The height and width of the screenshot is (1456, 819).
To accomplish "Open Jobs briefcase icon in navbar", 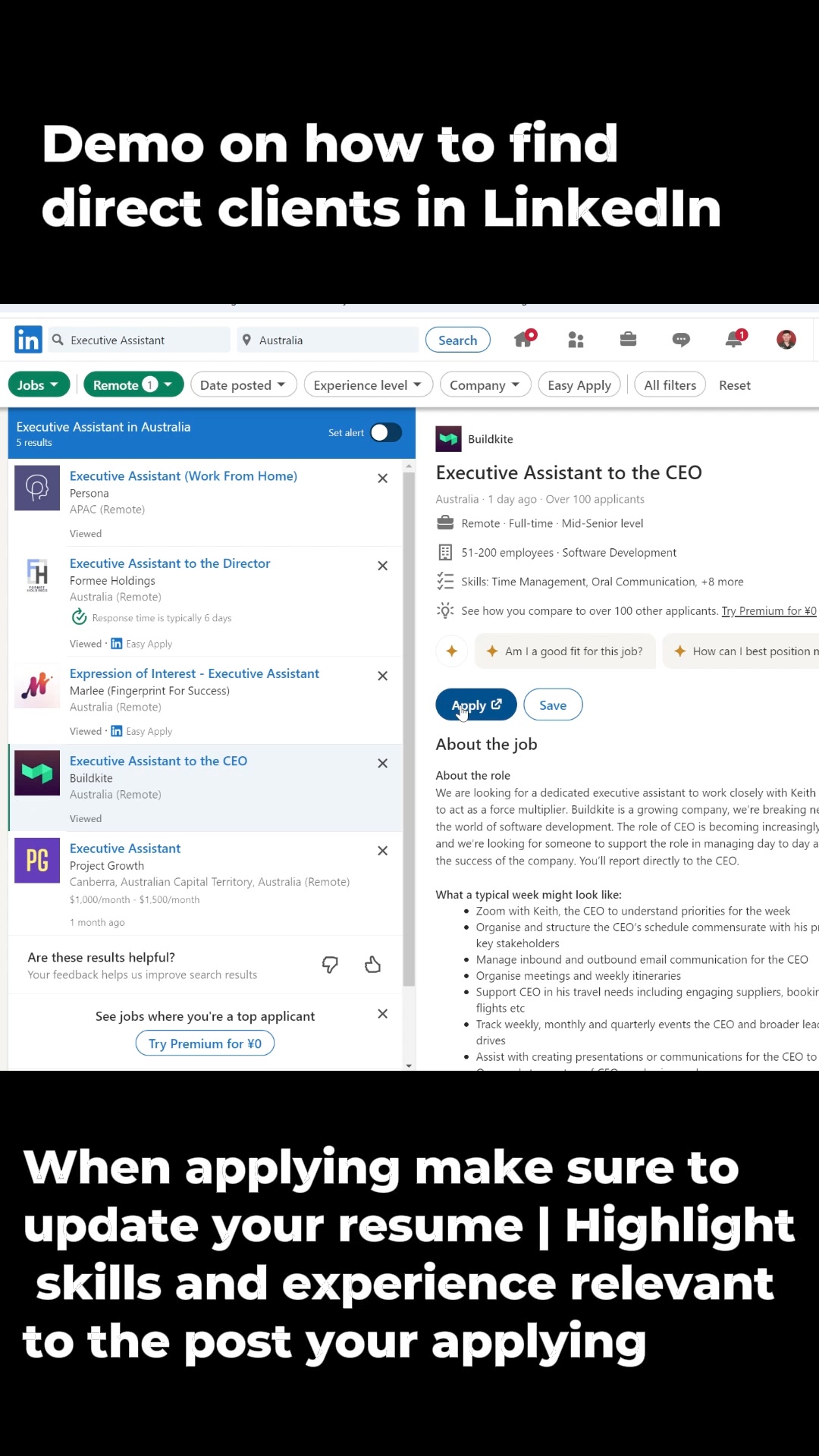I will [x=628, y=339].
